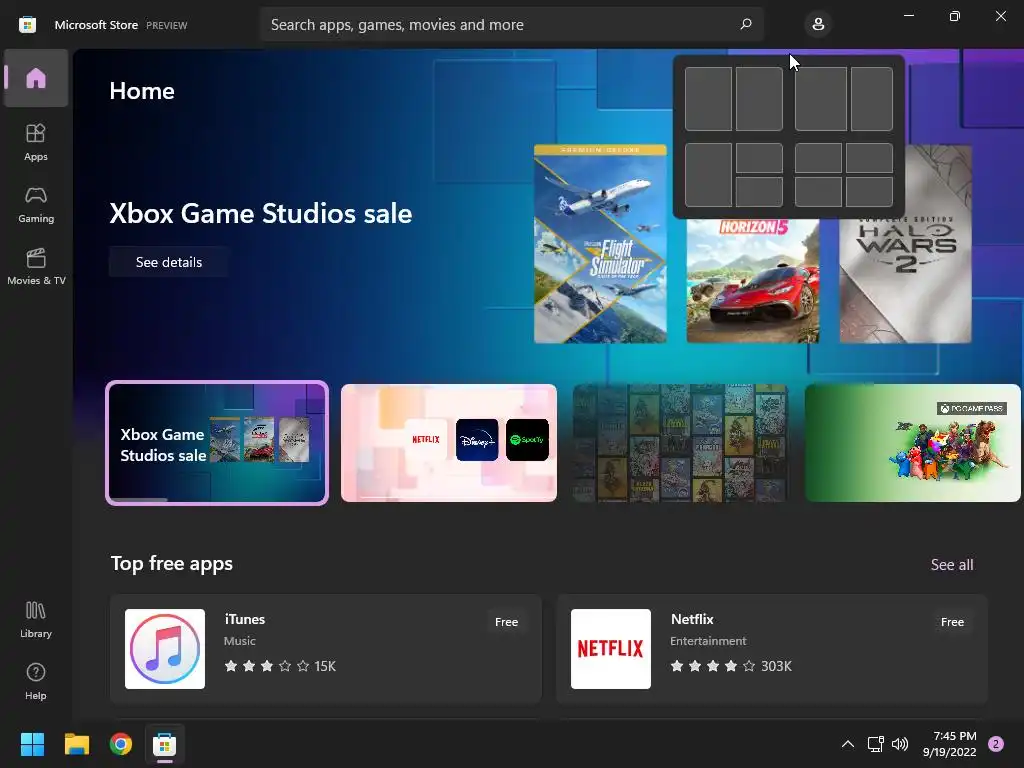Open the user account profile icon
Screen dimensions: 1024x768
pos(818,25)
